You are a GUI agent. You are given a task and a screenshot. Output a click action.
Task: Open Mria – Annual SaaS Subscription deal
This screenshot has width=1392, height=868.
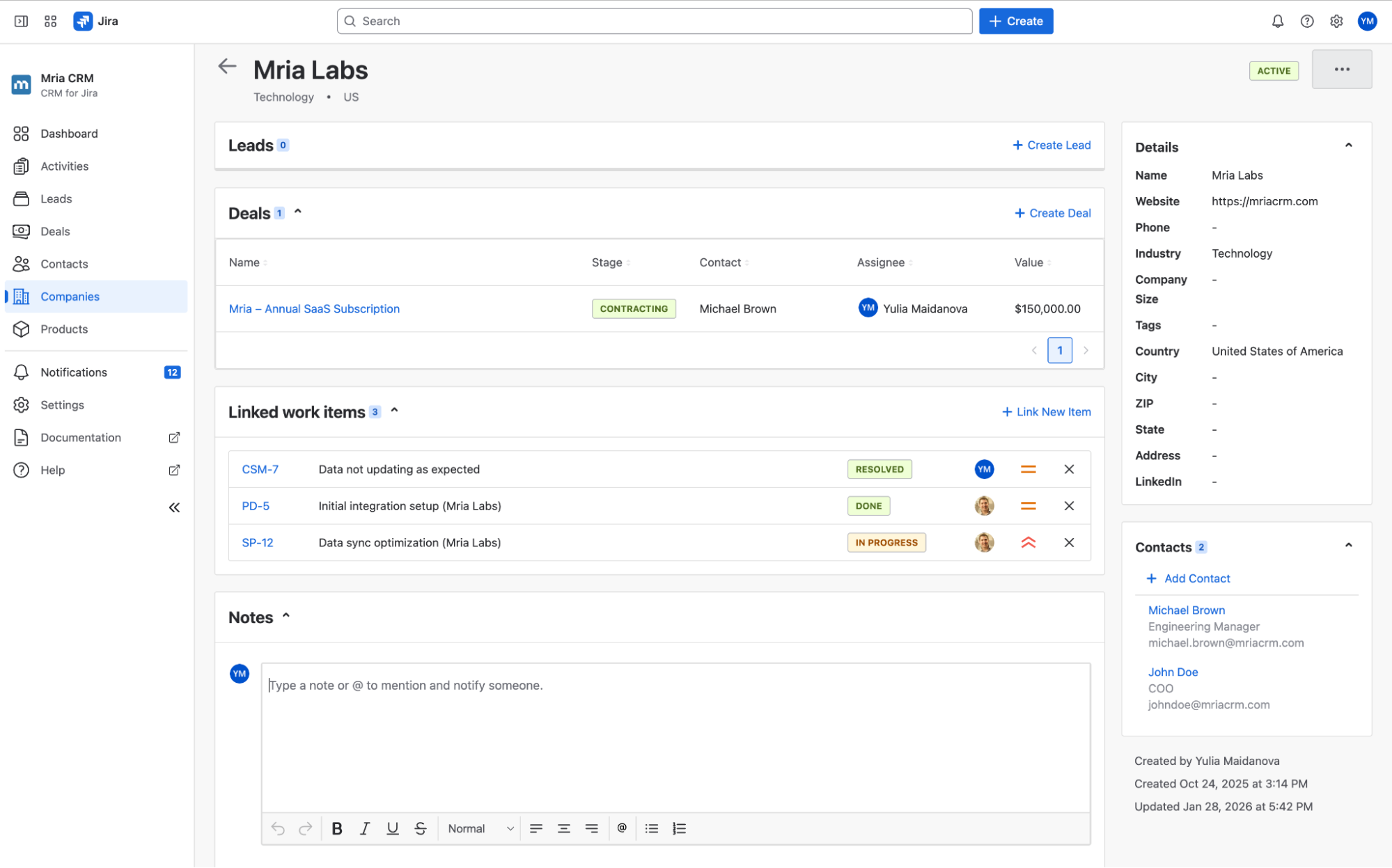click(x=314, y=308)
